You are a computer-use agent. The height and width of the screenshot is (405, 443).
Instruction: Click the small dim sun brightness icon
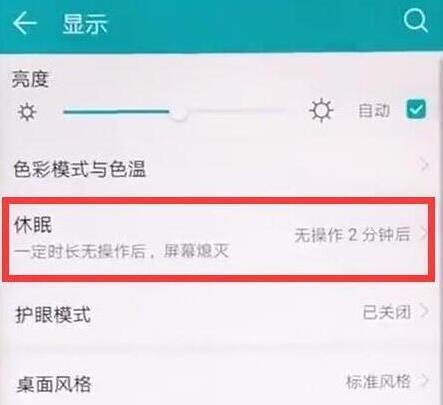[x=27, y=112]
